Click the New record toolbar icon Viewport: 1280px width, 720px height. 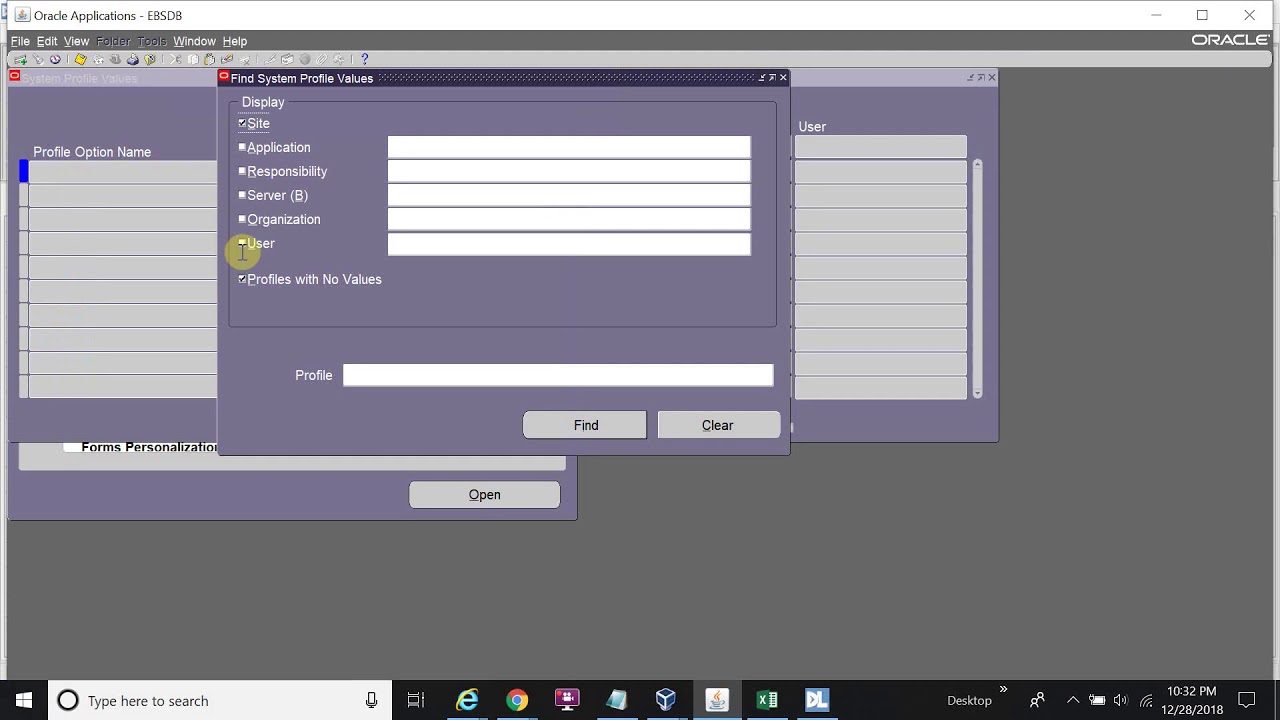click(x=20, y=60)
